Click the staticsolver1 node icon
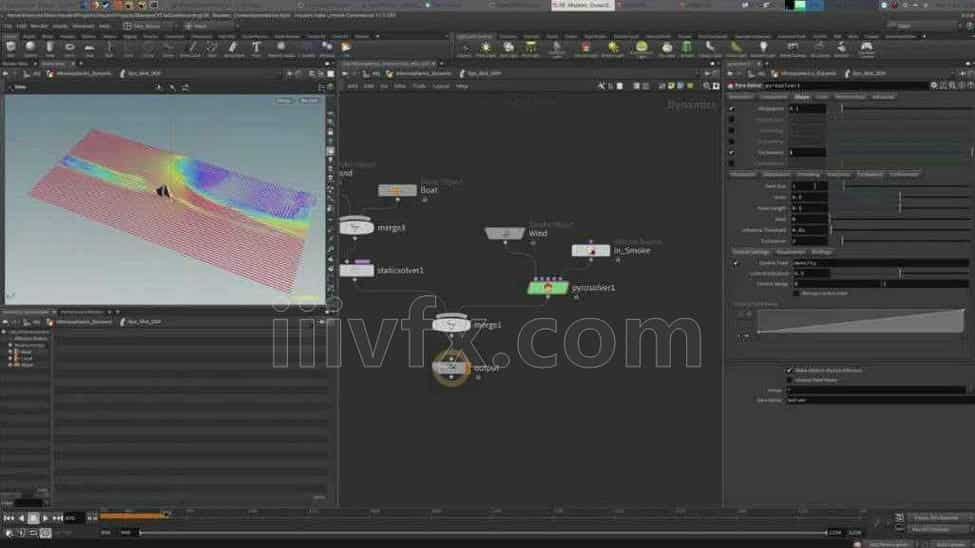 [356, 270]
